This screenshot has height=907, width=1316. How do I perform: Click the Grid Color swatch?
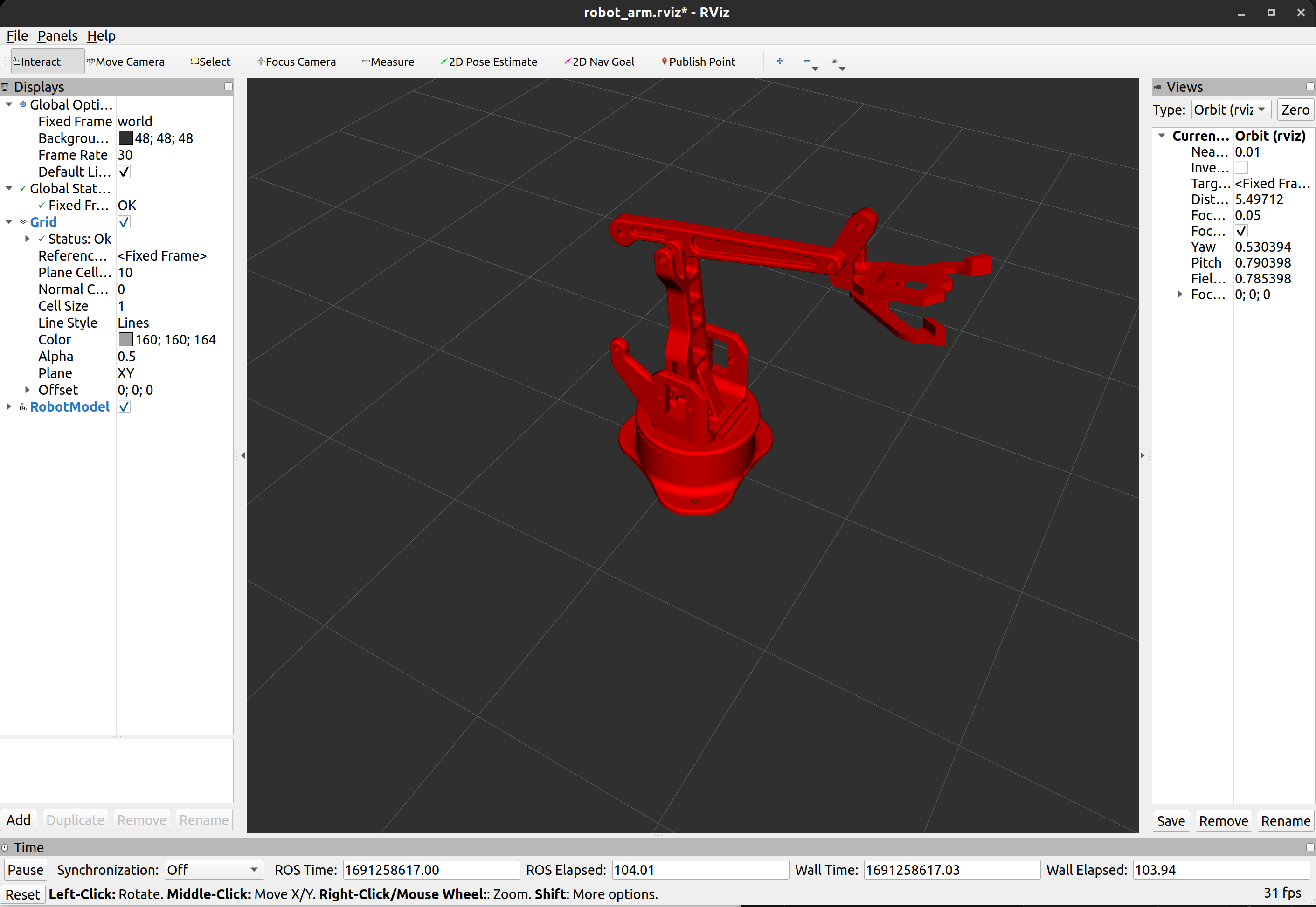[x=125, y=340]
